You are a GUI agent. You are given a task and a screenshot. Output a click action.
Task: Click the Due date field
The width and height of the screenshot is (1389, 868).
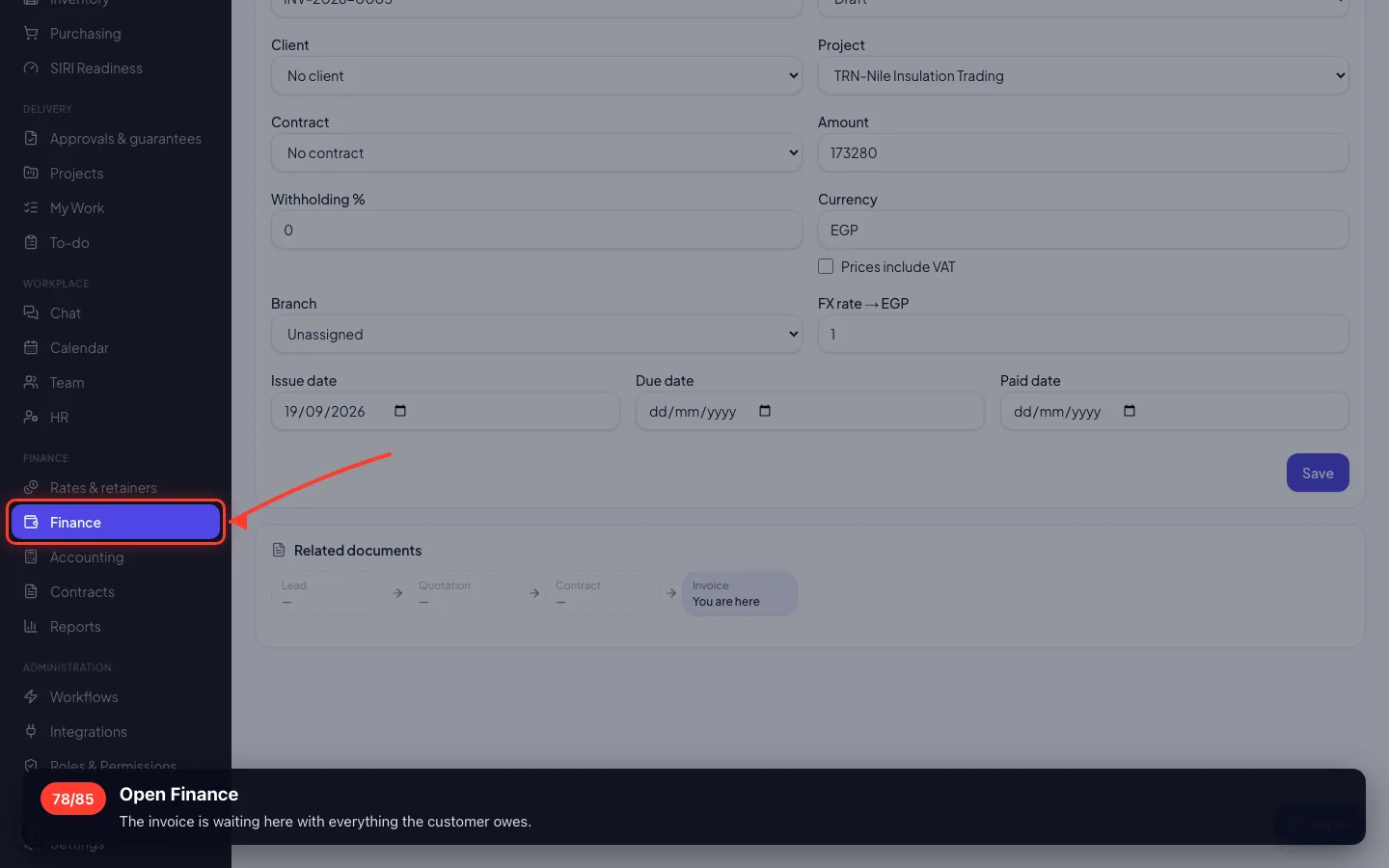pos(809,411)
